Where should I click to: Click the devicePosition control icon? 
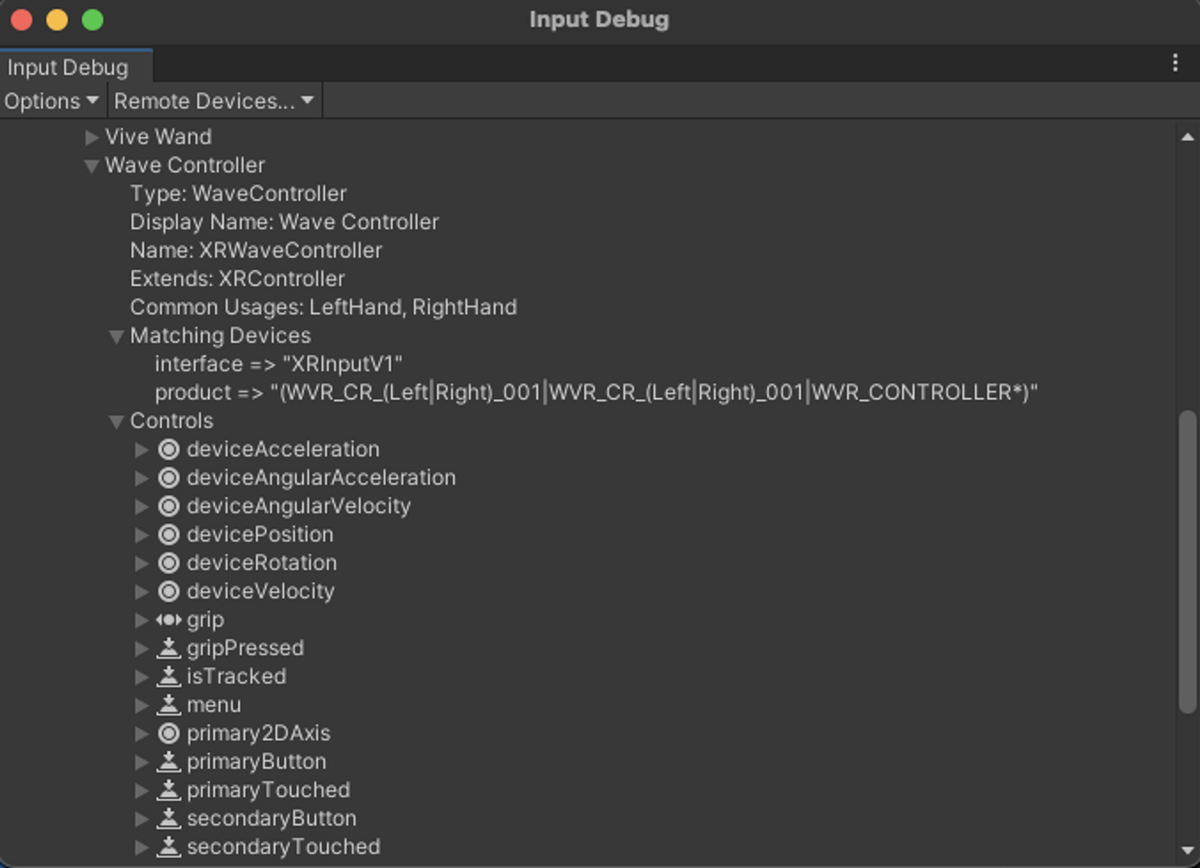tap(168, 535)
